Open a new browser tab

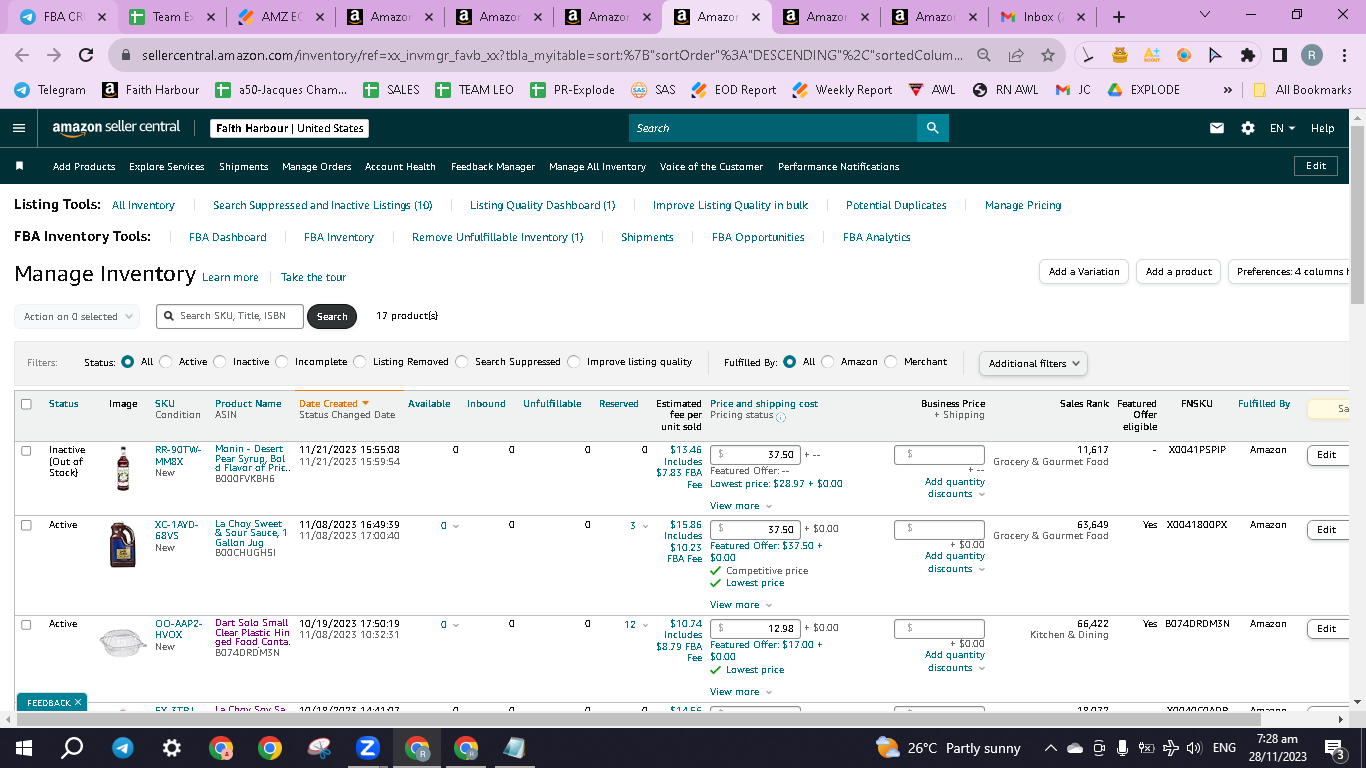1118,17
